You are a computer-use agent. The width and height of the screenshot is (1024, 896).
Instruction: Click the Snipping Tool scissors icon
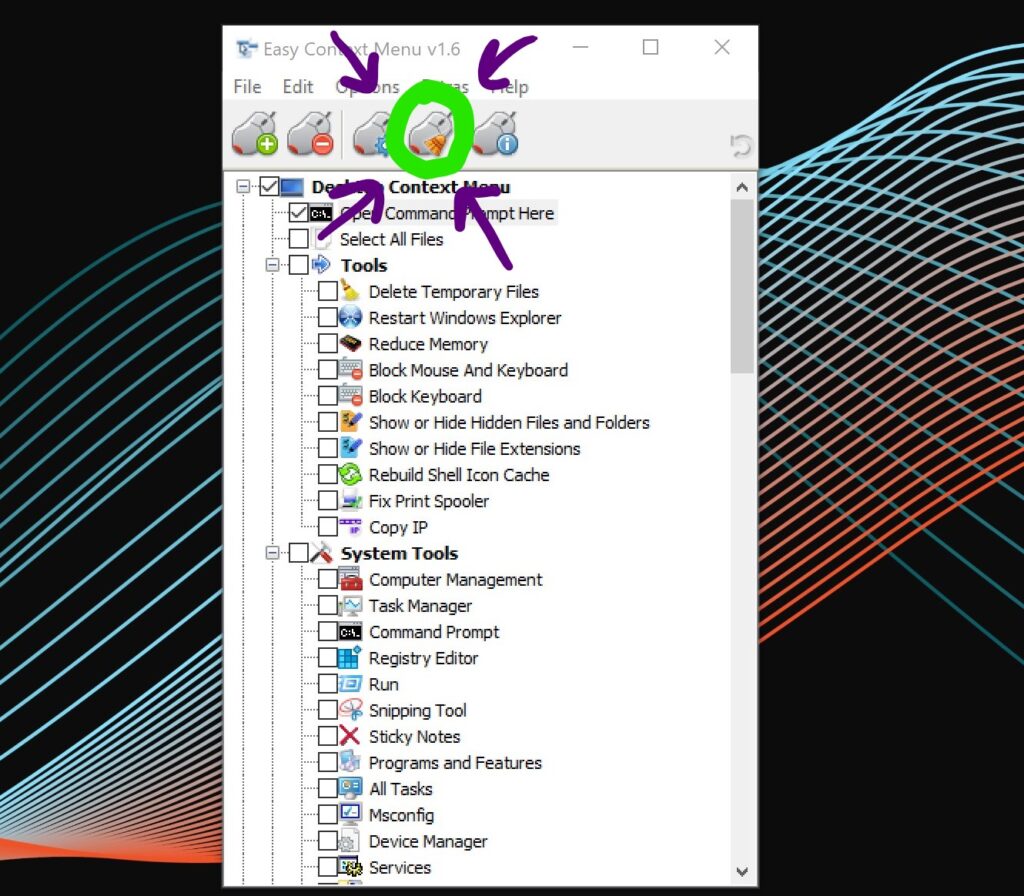point(351,710)
